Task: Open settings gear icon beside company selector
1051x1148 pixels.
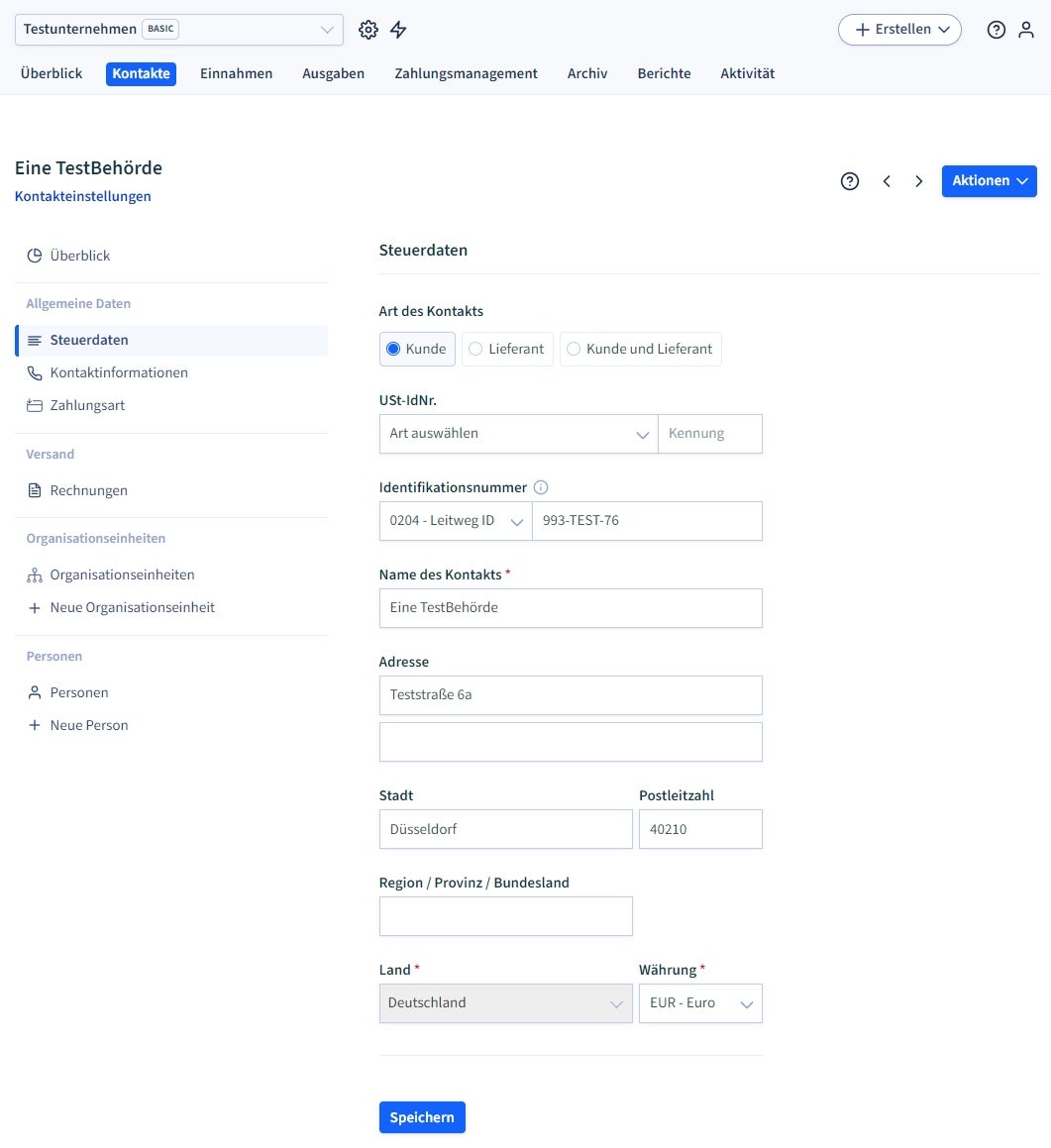Action: pyautogui.click(x=368, y=30)
